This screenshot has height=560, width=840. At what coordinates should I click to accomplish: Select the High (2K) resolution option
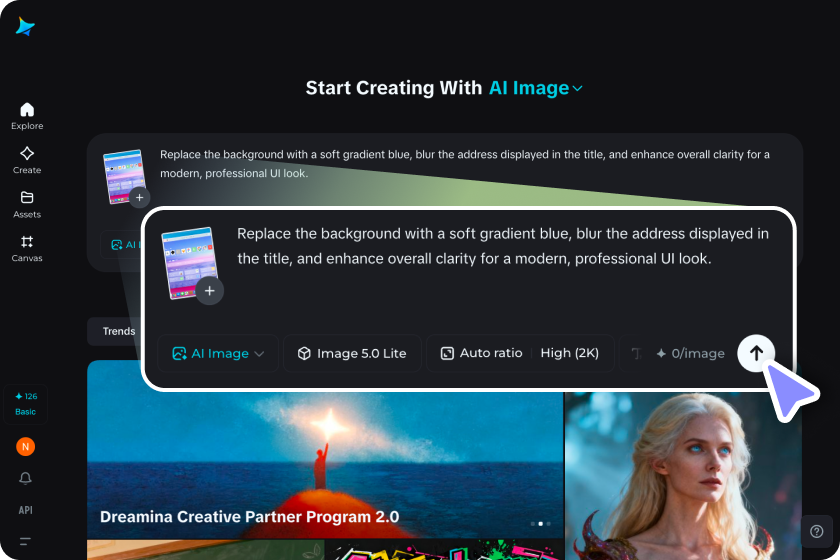[x=569, y=353]
